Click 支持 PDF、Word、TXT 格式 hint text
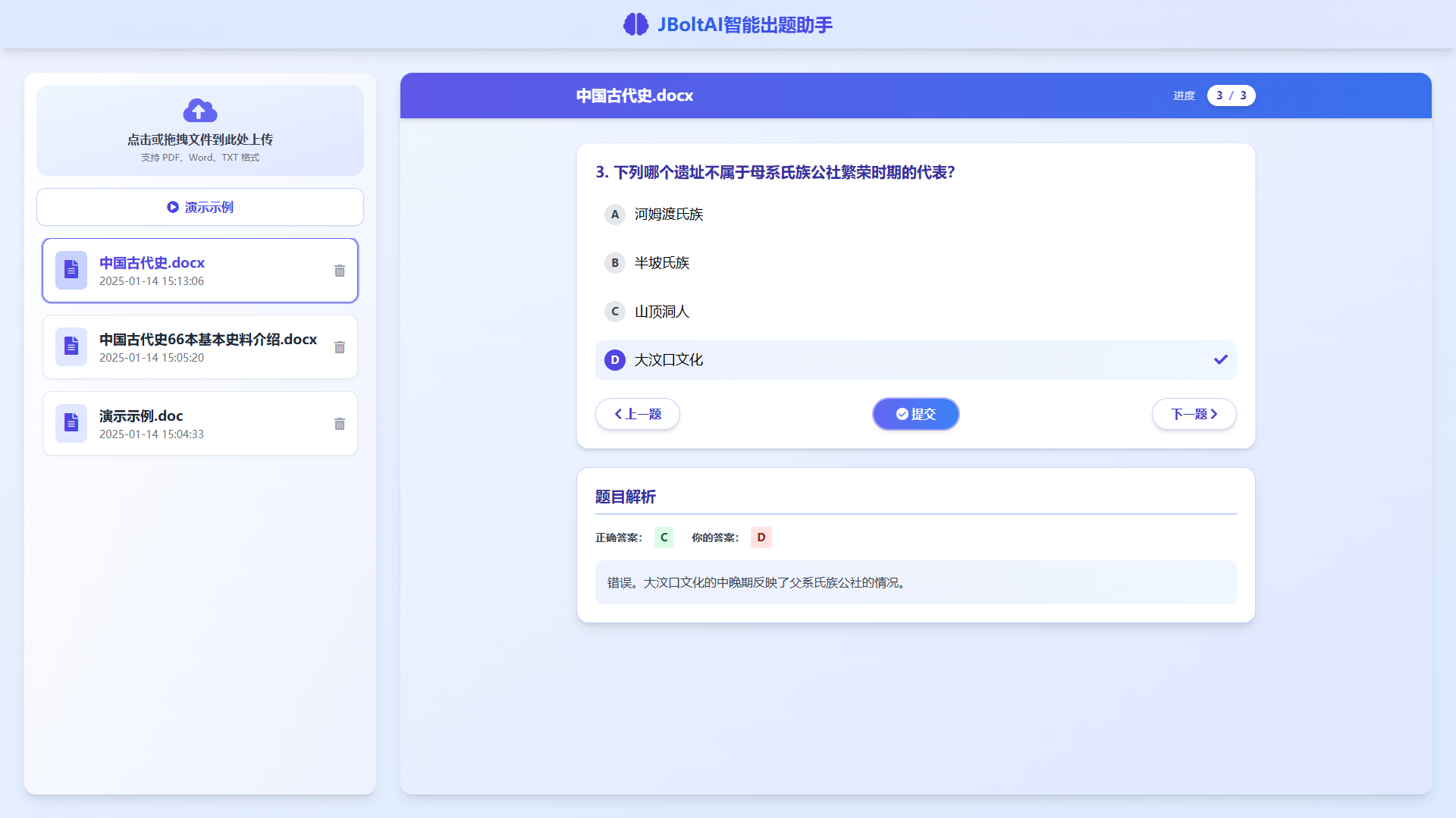1456x818 pixels. (200, 158)
